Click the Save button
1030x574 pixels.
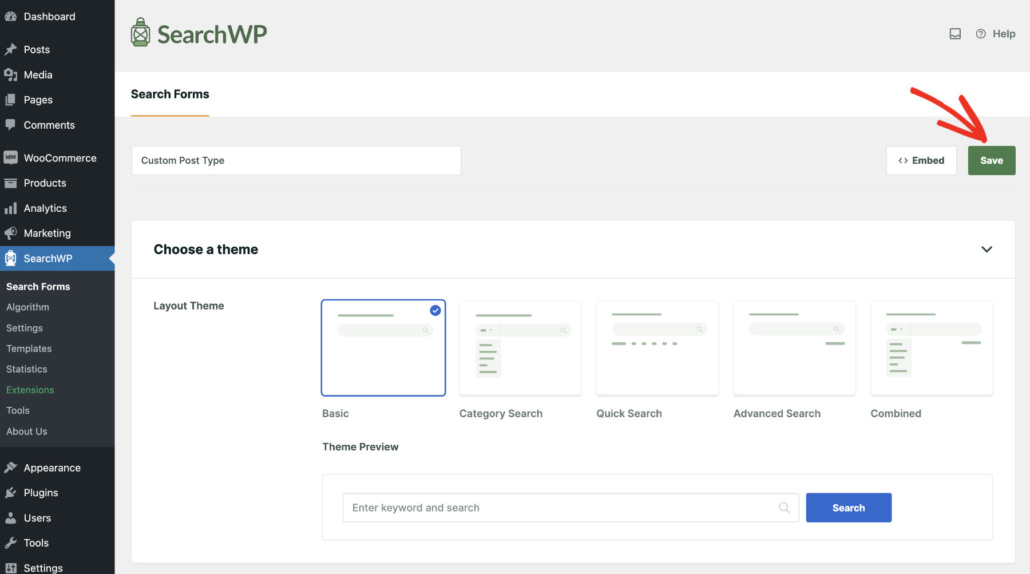click(991, 160)
